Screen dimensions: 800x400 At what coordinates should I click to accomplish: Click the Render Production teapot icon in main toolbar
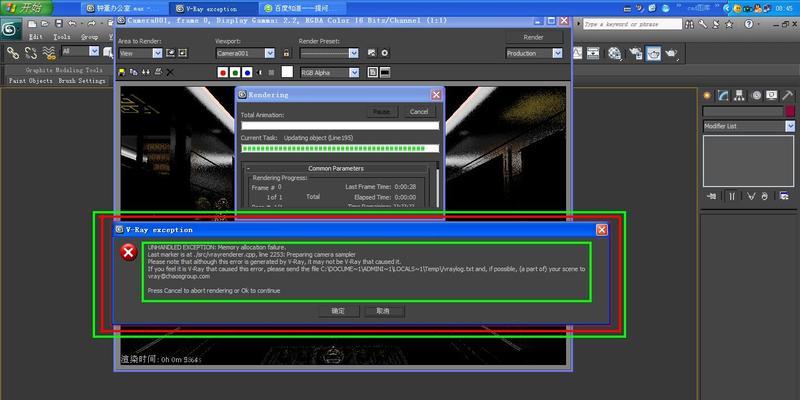pyautogui.click(x=672, y=53)
